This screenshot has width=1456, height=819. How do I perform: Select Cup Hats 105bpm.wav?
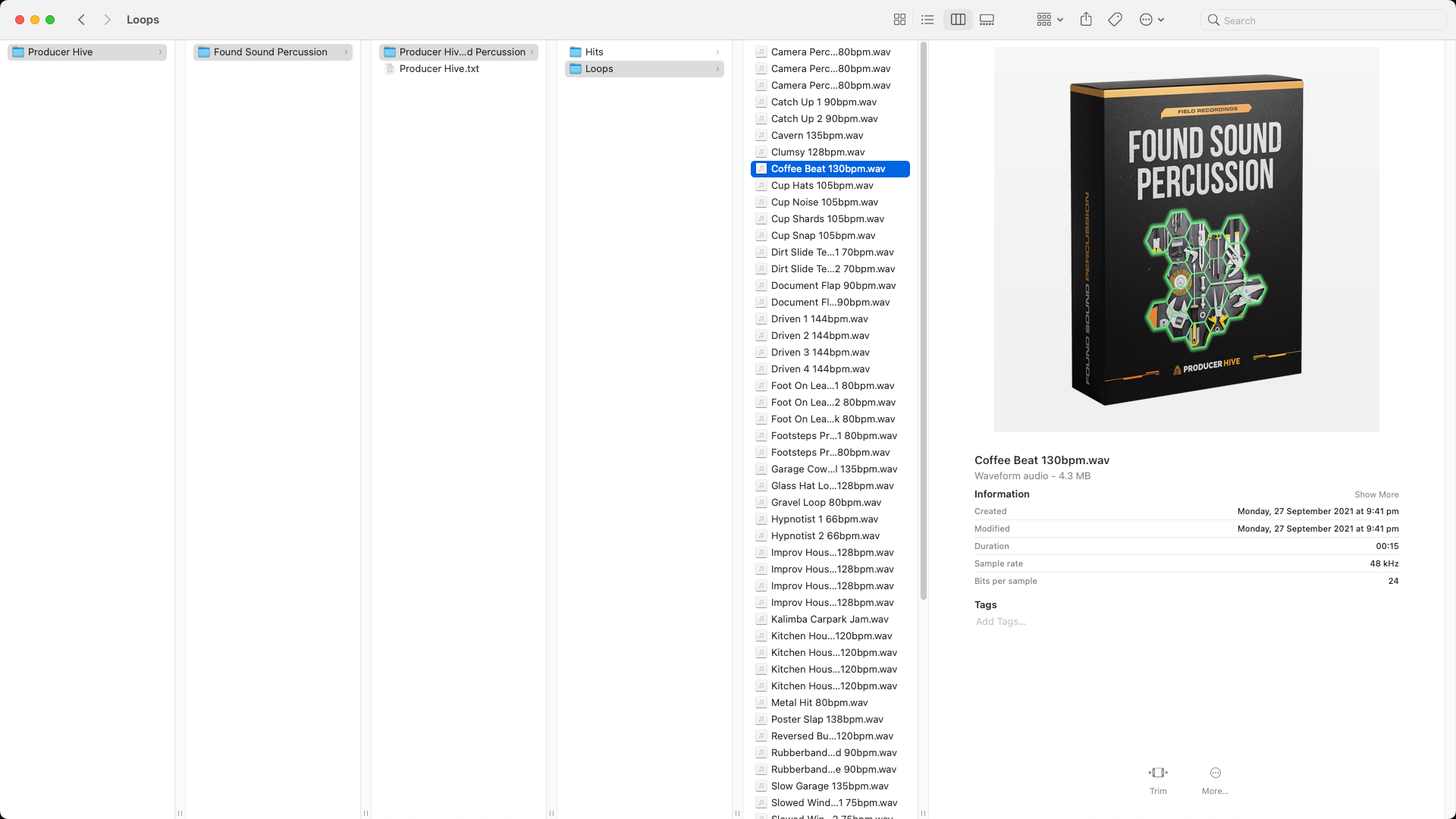coord(830,185)
